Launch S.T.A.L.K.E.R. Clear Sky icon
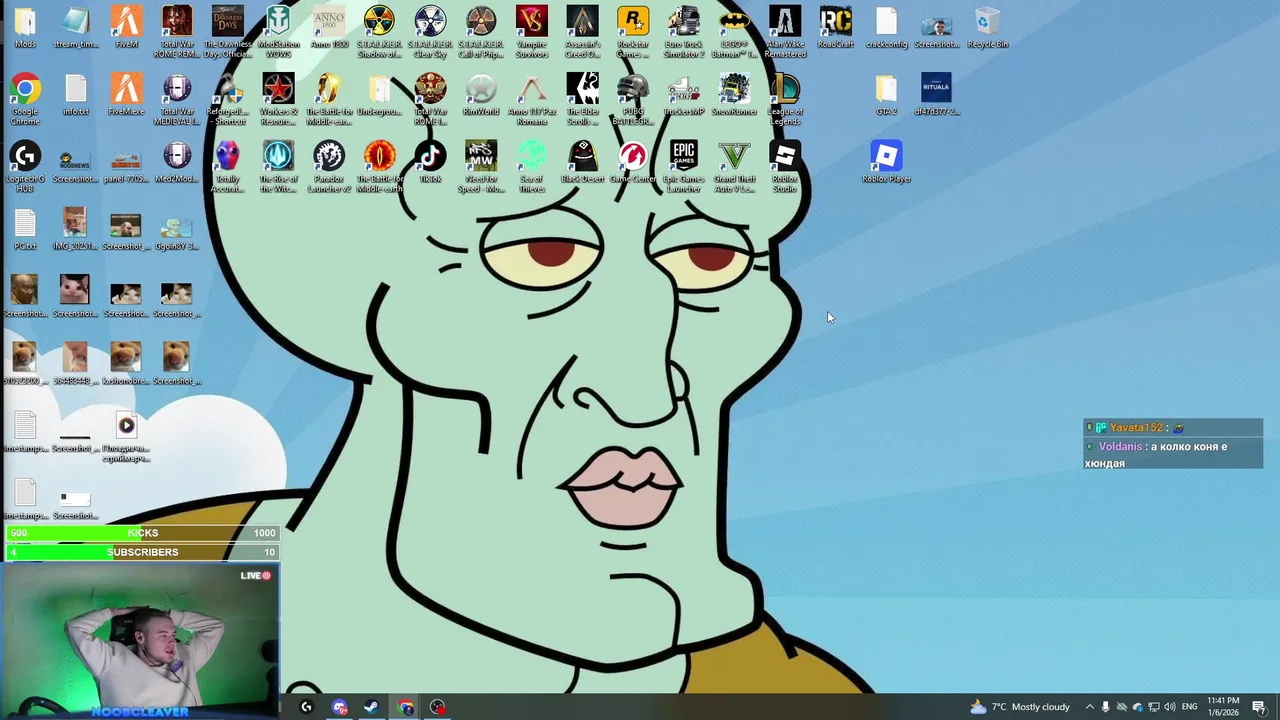The image size is (1280, 720). (430, 32)
